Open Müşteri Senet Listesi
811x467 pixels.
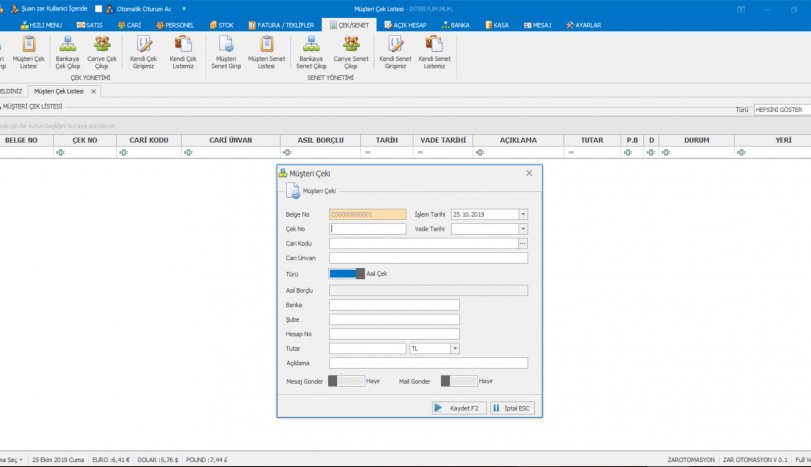click(x=267, y=51)
